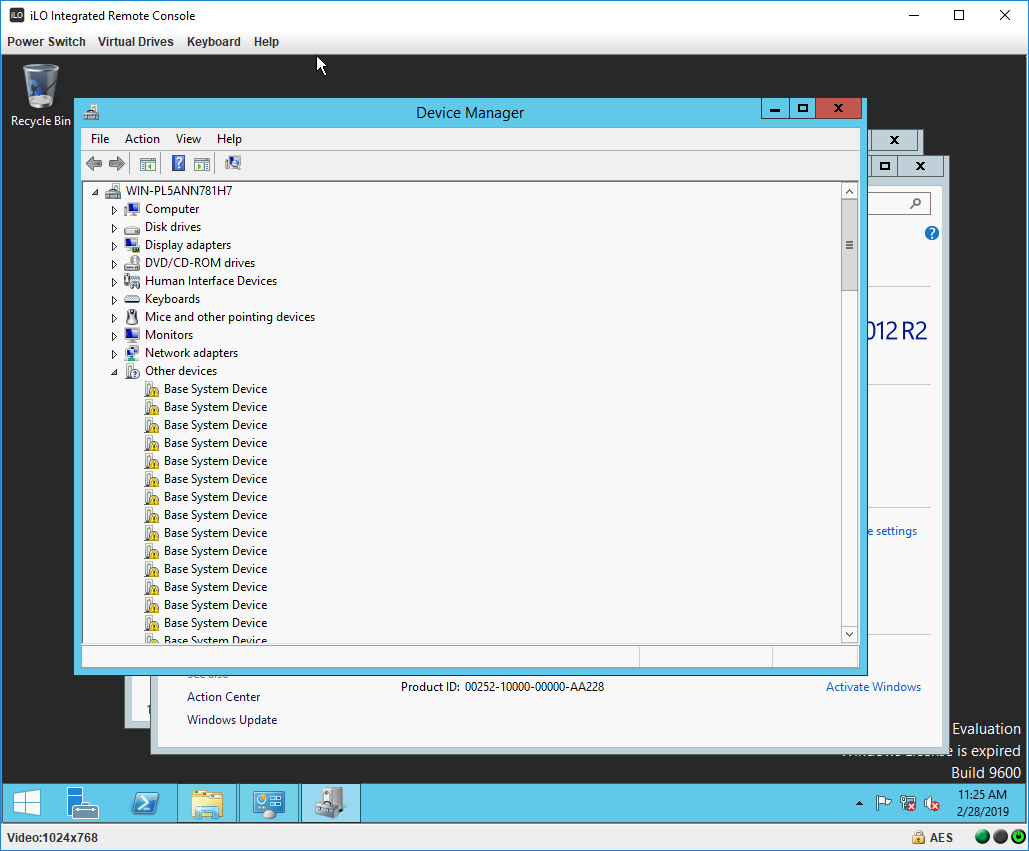Expand the Display adapters node
The image size is (1029, 851).
click(x=114, y=246)
